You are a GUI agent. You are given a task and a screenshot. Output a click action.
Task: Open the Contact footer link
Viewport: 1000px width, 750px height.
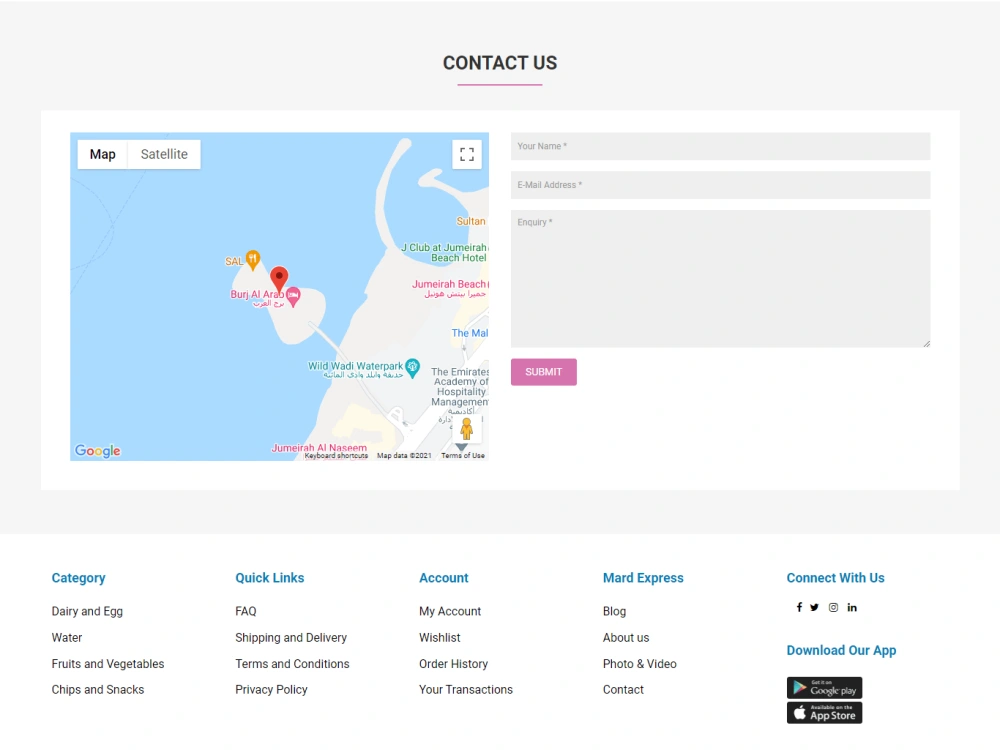tap(623, 689)
